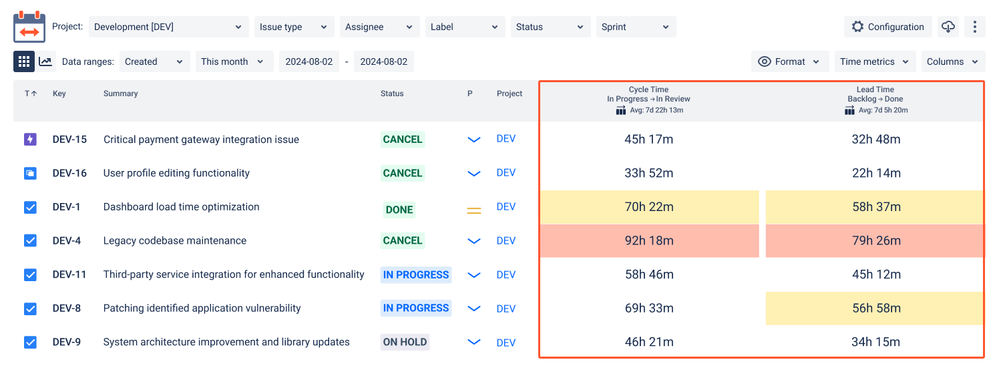Open the This month period dropdown
Viewport: 999px width, 370px height.
pos(233,62)
